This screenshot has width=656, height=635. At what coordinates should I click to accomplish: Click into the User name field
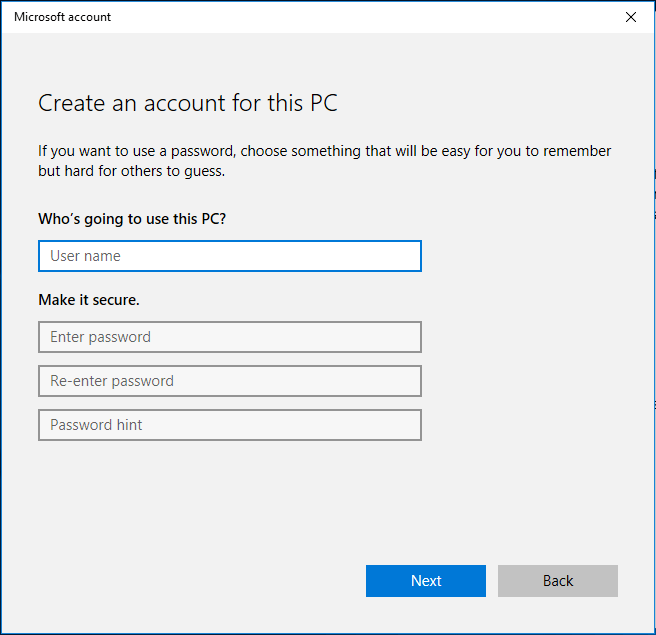[x=230, y=256]
